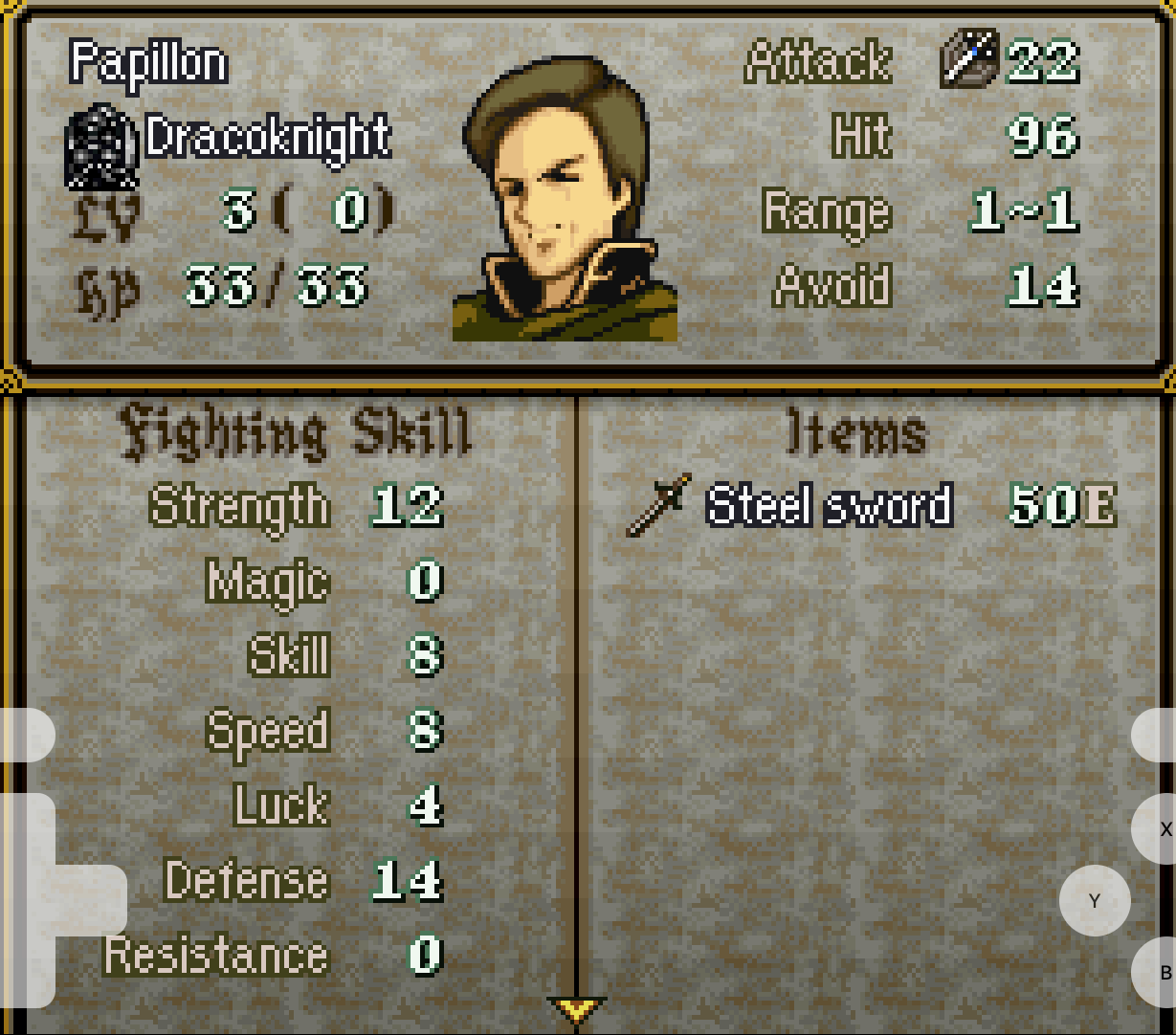
Task: Click the Items section header
Action: point(856,432)
